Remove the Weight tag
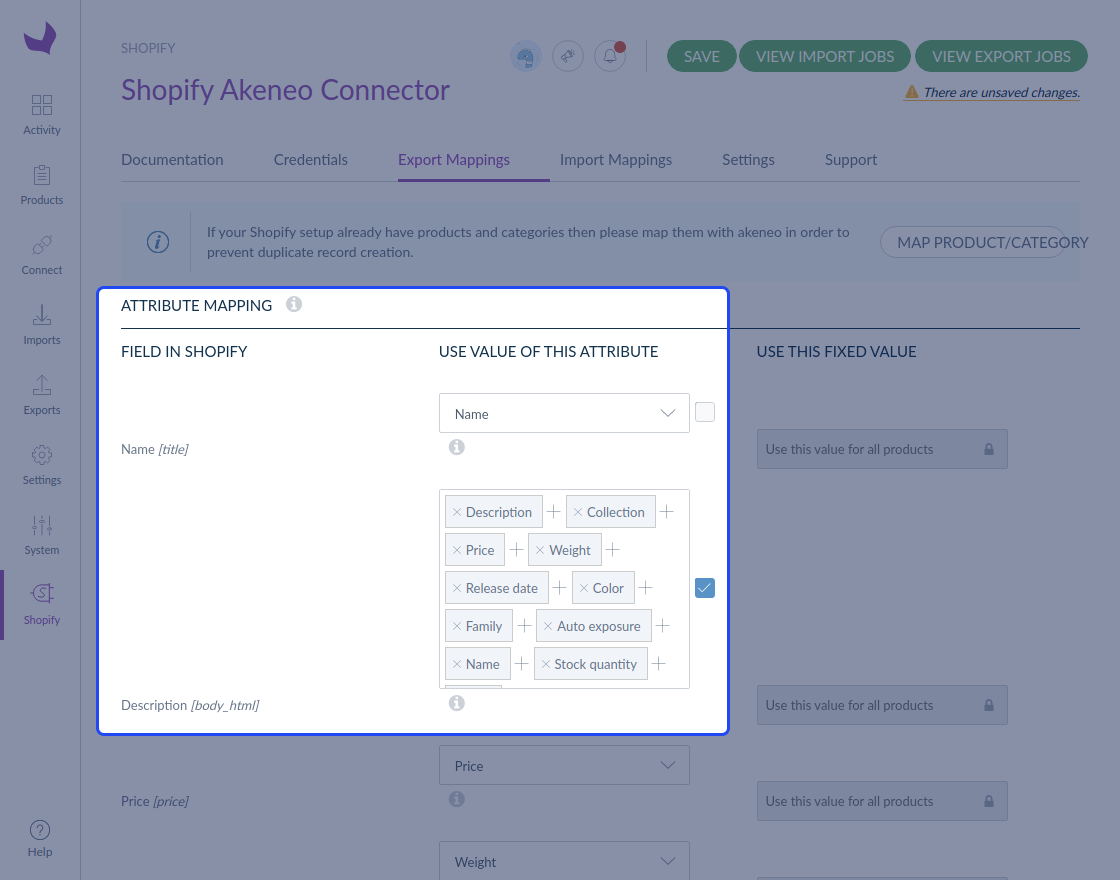Image resolution: width=1120 pixels, height=880 pixels. 540,550
